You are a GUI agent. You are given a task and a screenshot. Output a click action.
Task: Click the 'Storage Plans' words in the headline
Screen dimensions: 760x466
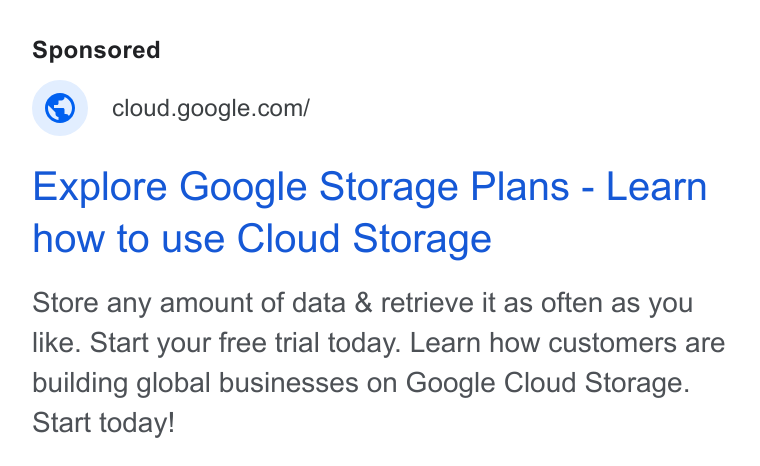[x=444, y=188]
